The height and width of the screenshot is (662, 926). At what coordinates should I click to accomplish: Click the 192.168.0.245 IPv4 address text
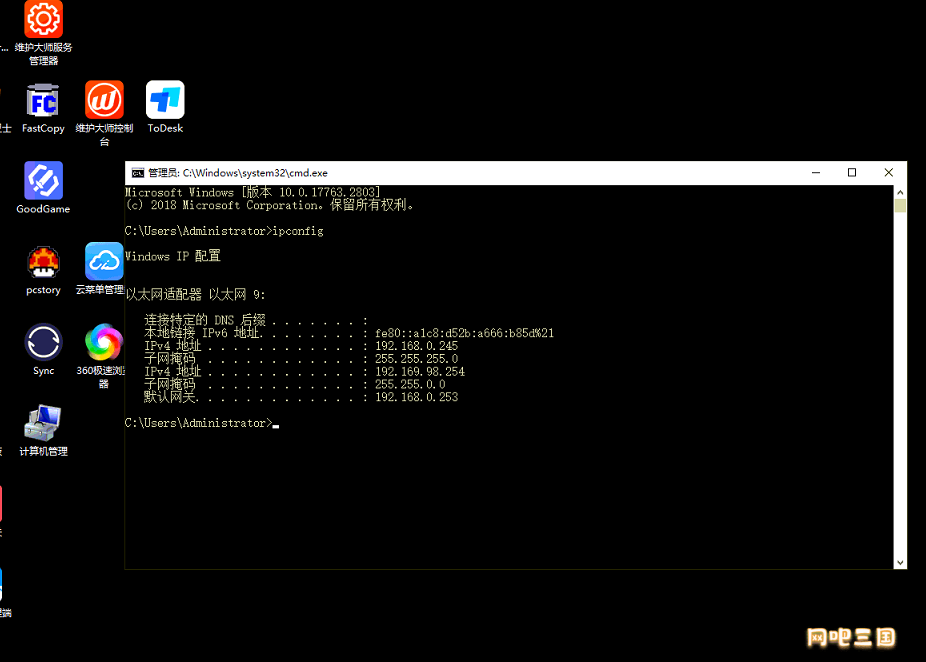[416, 346]
